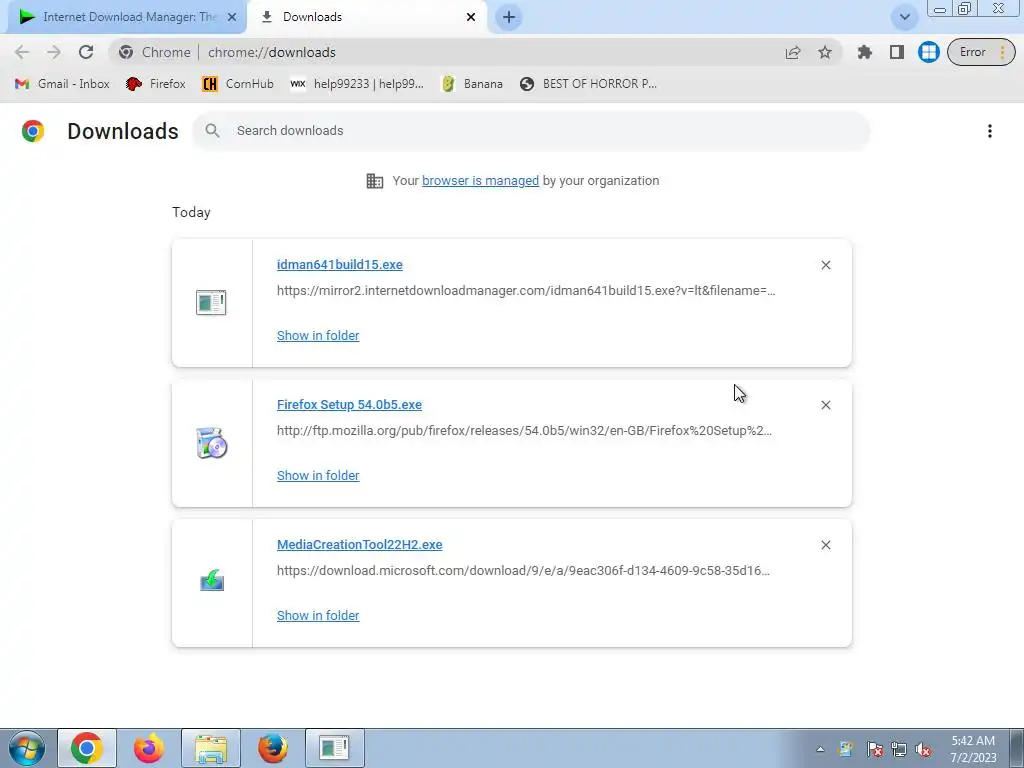Click the browser forward arrow
Viewport: 1024px width, 768px height.
pyautogui.click(x=54, y=52)
